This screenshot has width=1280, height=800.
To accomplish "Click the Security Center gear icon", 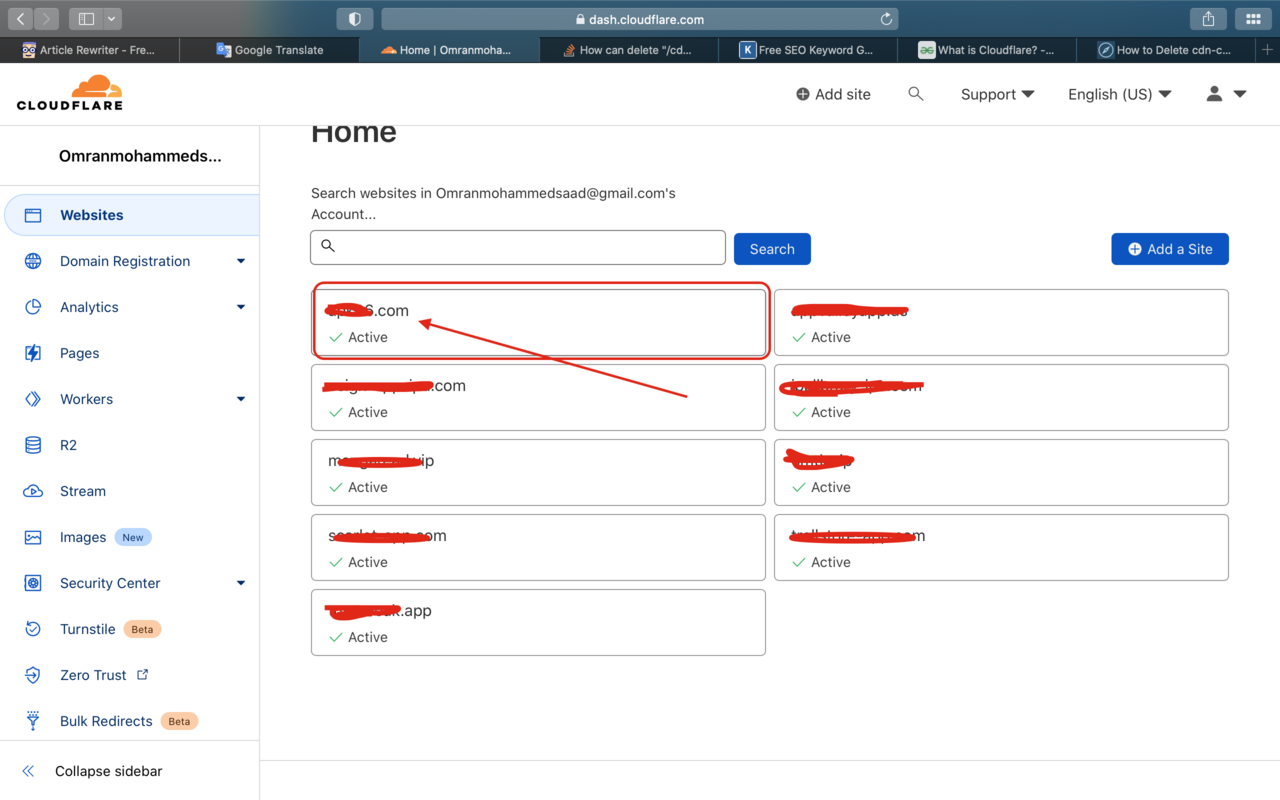I will [x=33, y=583].
